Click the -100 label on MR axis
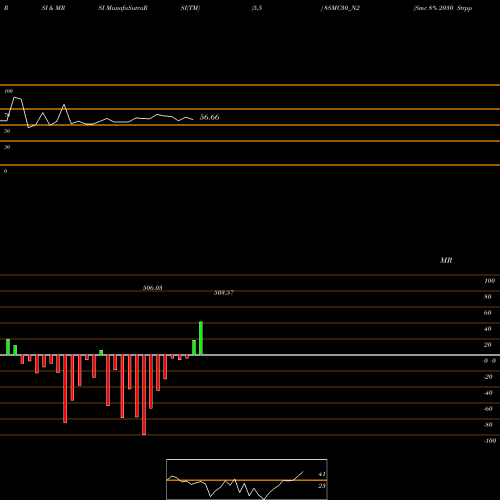 click(490, 441)
